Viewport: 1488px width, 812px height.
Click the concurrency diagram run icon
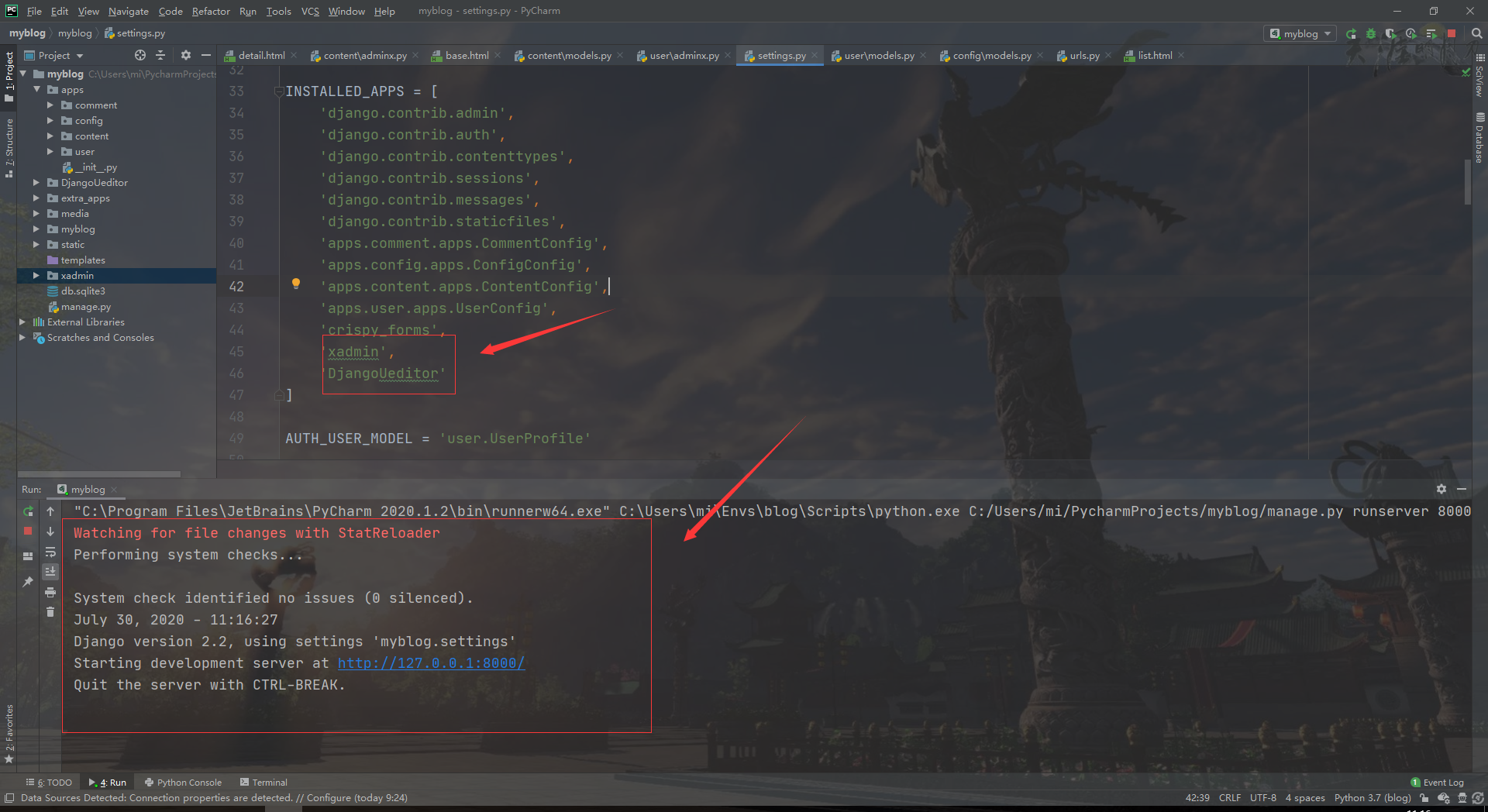click(x=1431, y=33)
